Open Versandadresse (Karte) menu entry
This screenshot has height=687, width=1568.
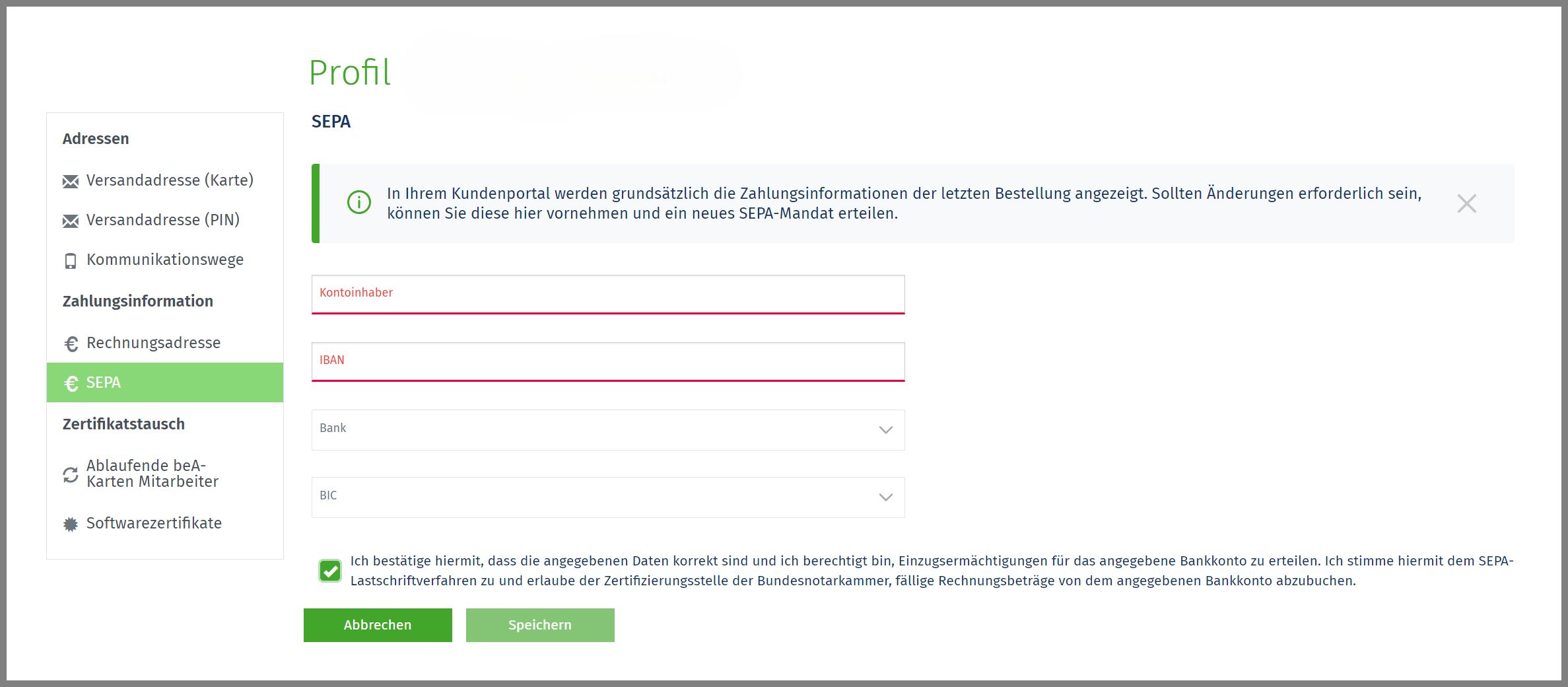pos(170,180)
